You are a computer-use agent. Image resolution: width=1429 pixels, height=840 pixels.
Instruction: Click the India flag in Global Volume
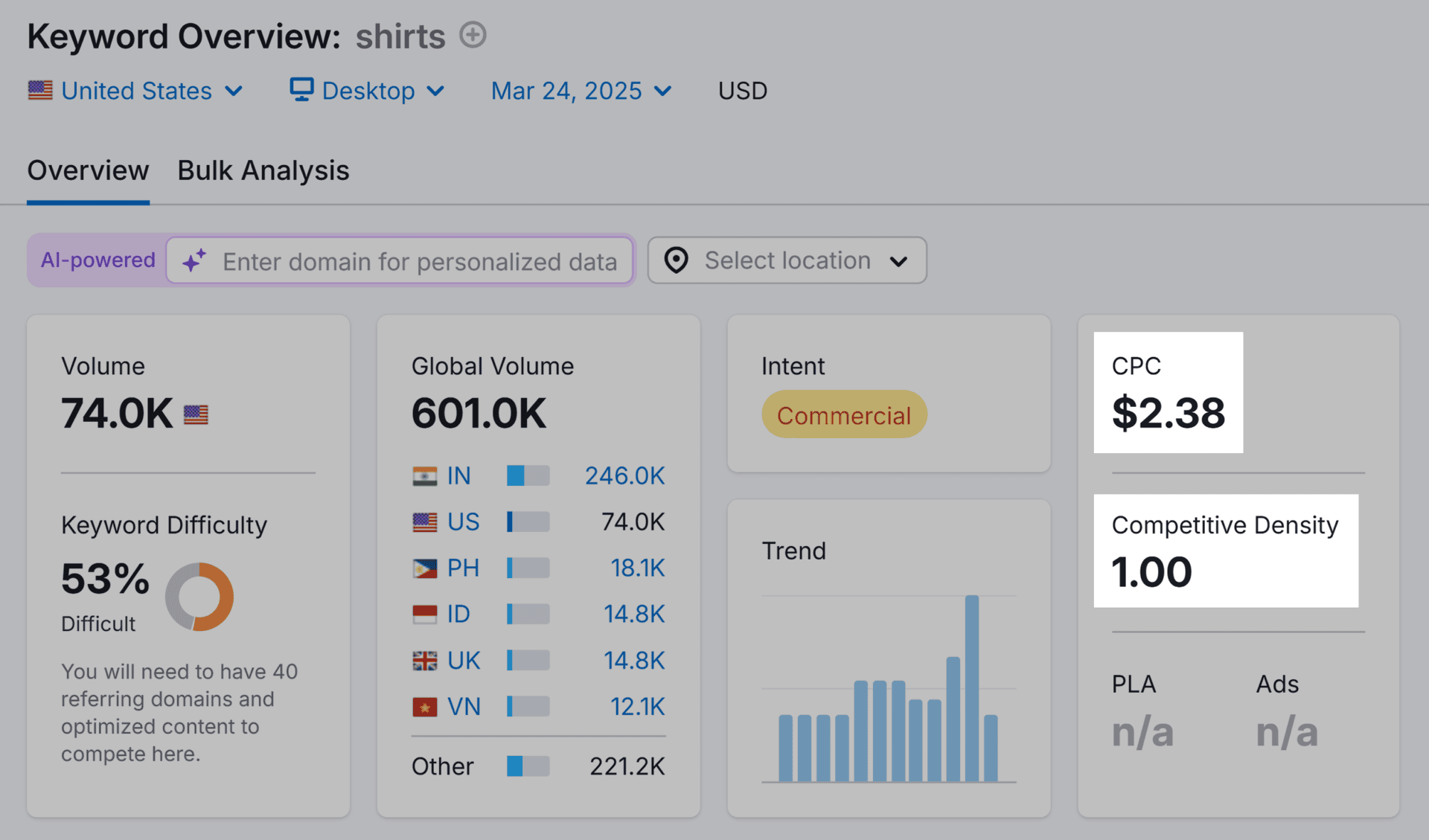pyautogui.click(x=424, y=475)
